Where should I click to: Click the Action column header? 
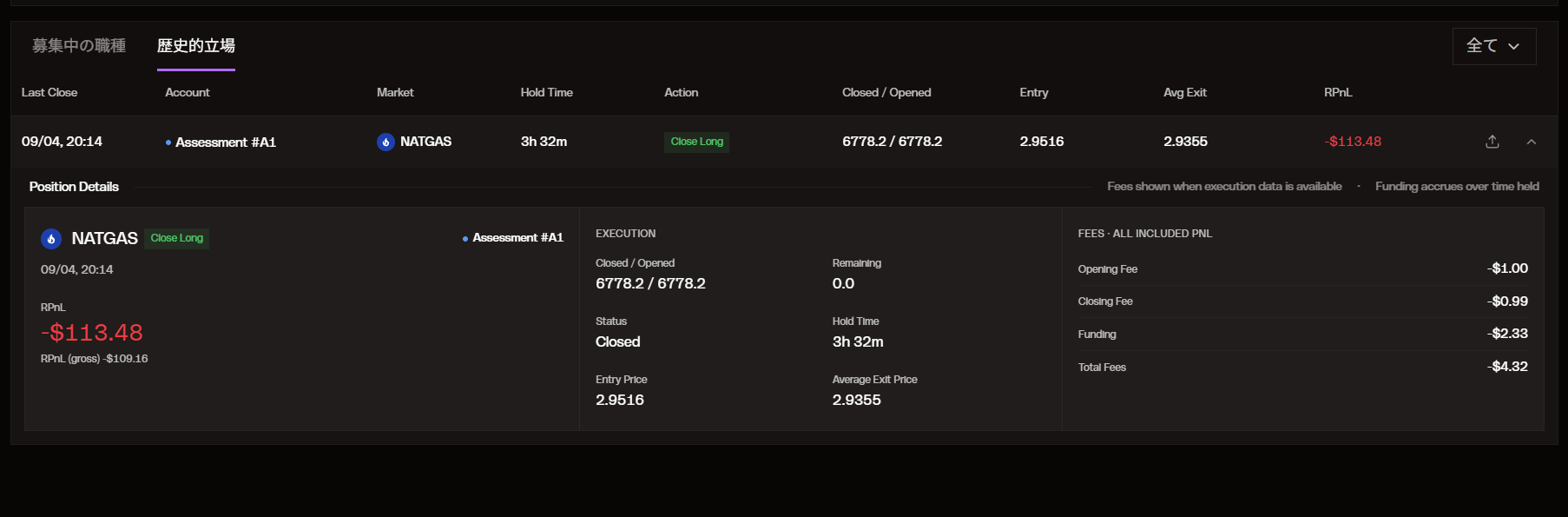coord(682,92)
